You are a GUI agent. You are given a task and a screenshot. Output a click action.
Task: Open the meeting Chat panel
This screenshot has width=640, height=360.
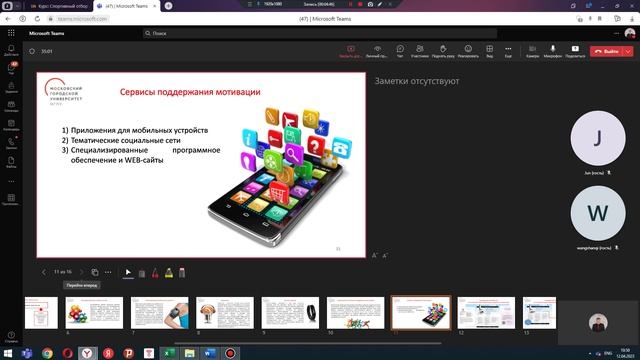click(x=400, y=51)
